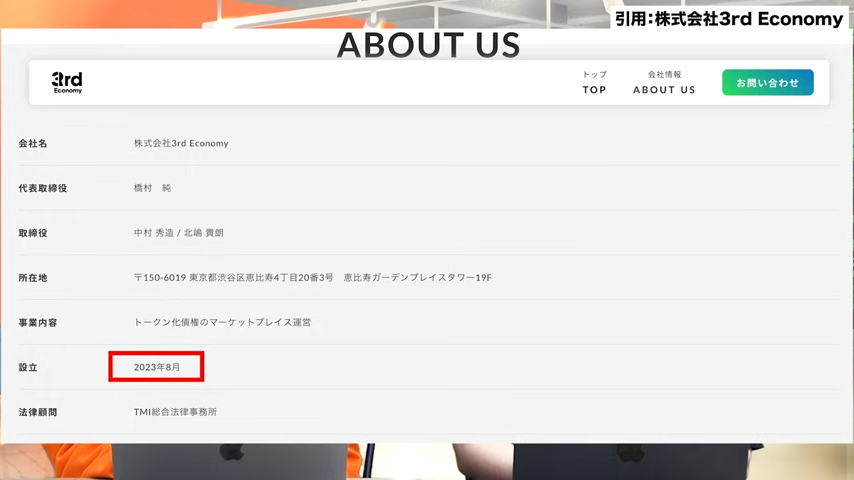
Task: Click the 取締役 row label
Action: pyautogui.click(x=33, y=233)
